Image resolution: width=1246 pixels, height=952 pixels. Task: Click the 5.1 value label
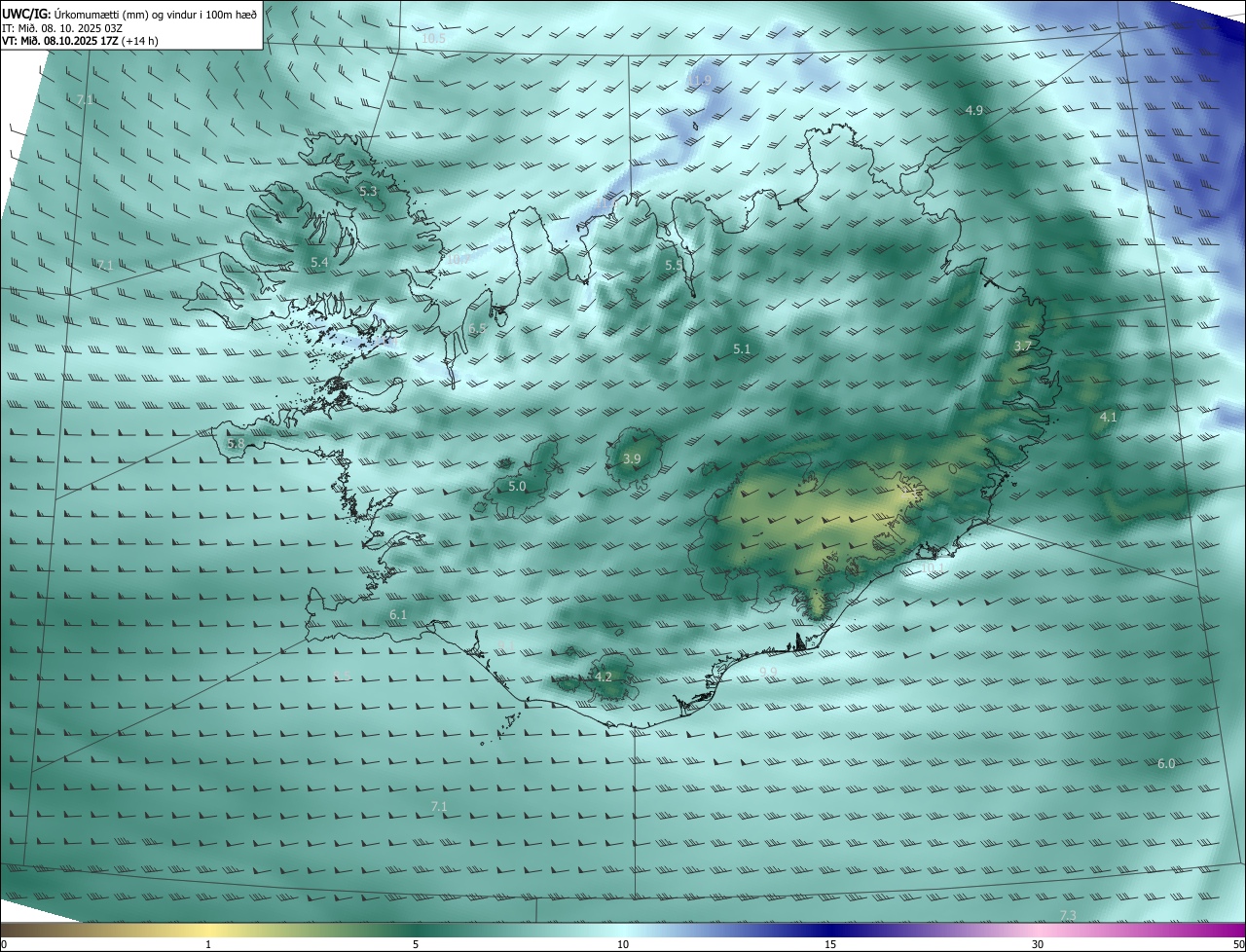tap(742, 348)
